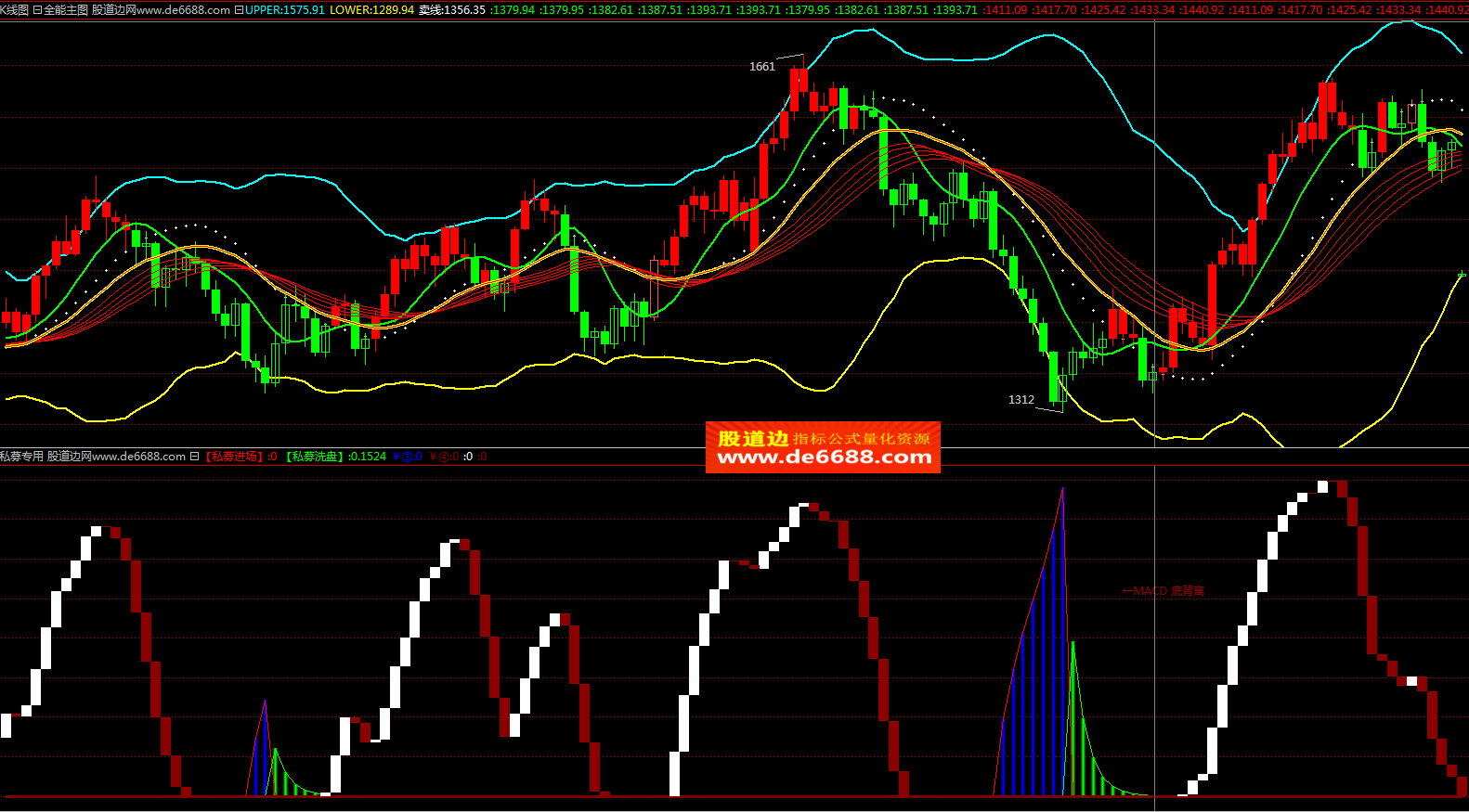Screen dimensions: 1469x812
Task: Click the 1312 low price marker
Action: [x=1020, y=400]
